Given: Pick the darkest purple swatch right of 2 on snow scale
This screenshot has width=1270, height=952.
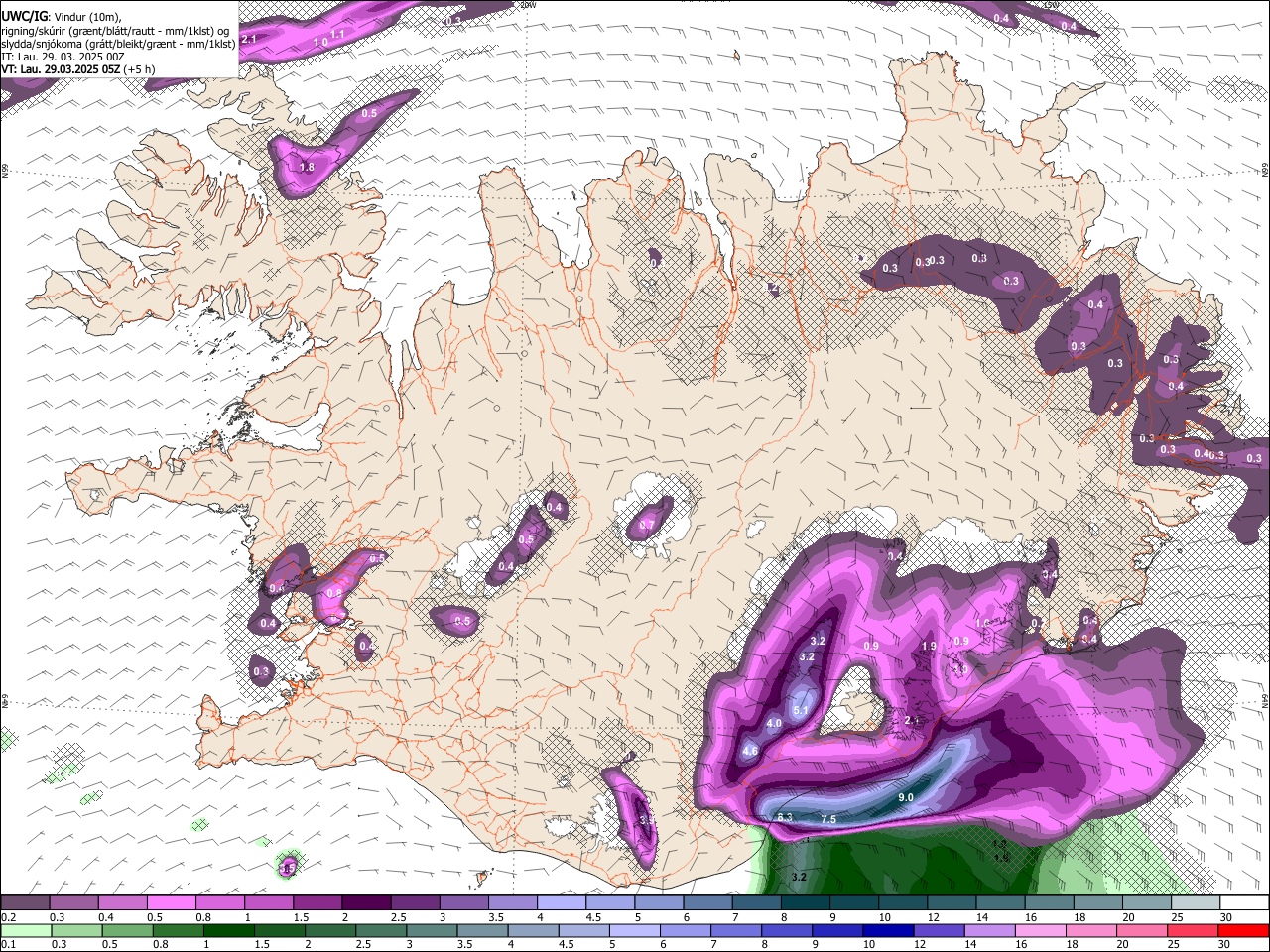Looking at the screenshot, I should pos(366,903).
